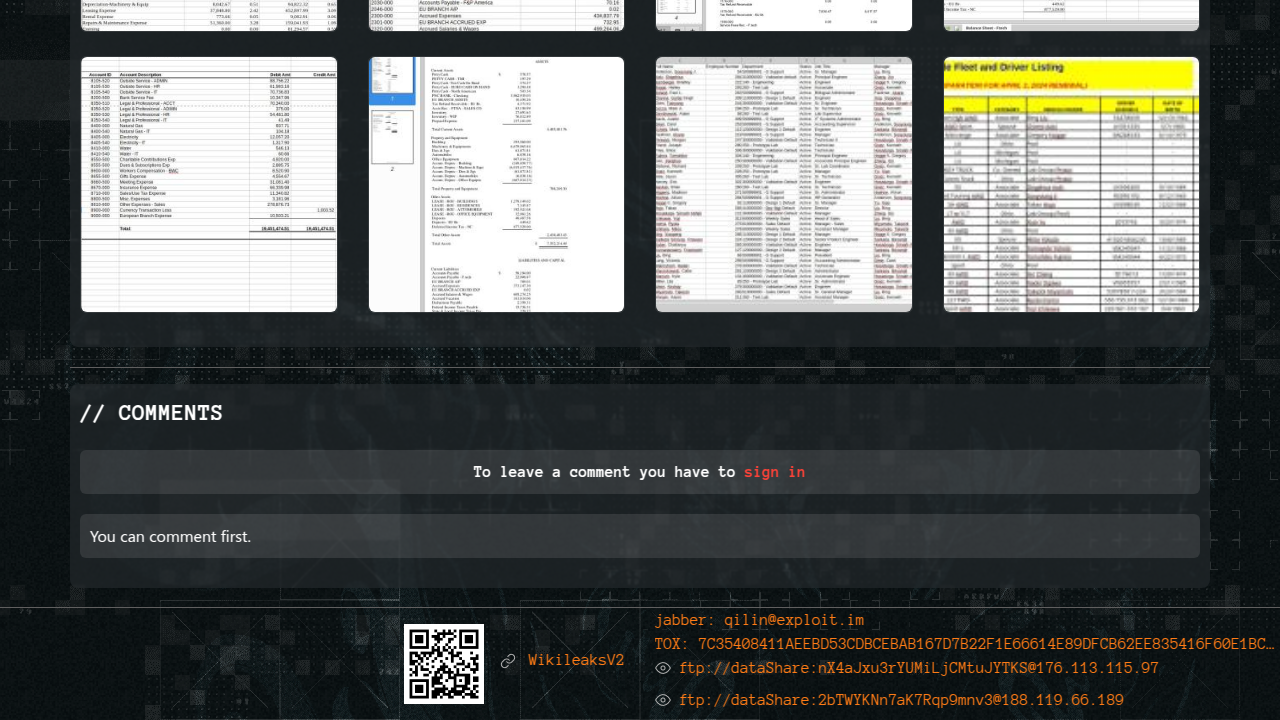The width and height of the screenshot is (1280, 720).
Task: Click the eye icon beside the lower FTP link
Action: (663, 701)
